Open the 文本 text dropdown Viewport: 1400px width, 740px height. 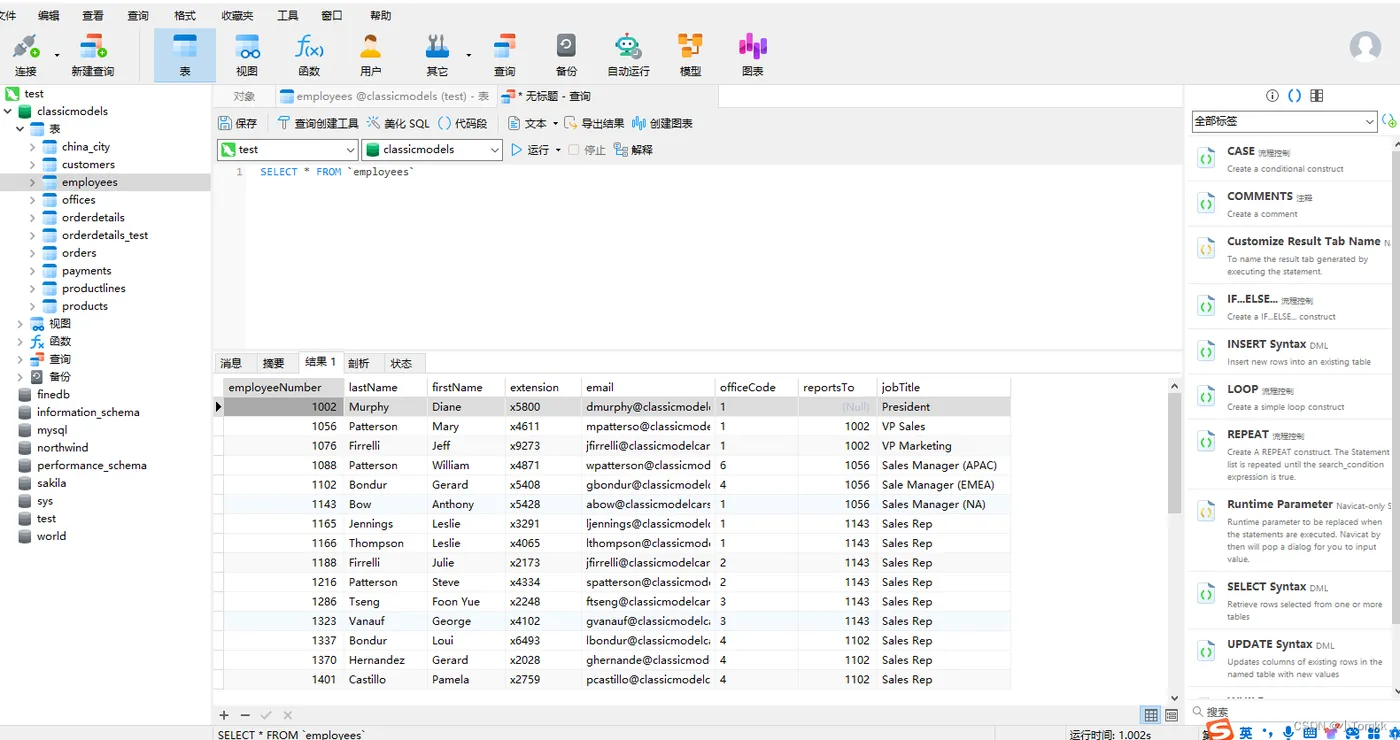pyautogui.click(x=532, y=123)
